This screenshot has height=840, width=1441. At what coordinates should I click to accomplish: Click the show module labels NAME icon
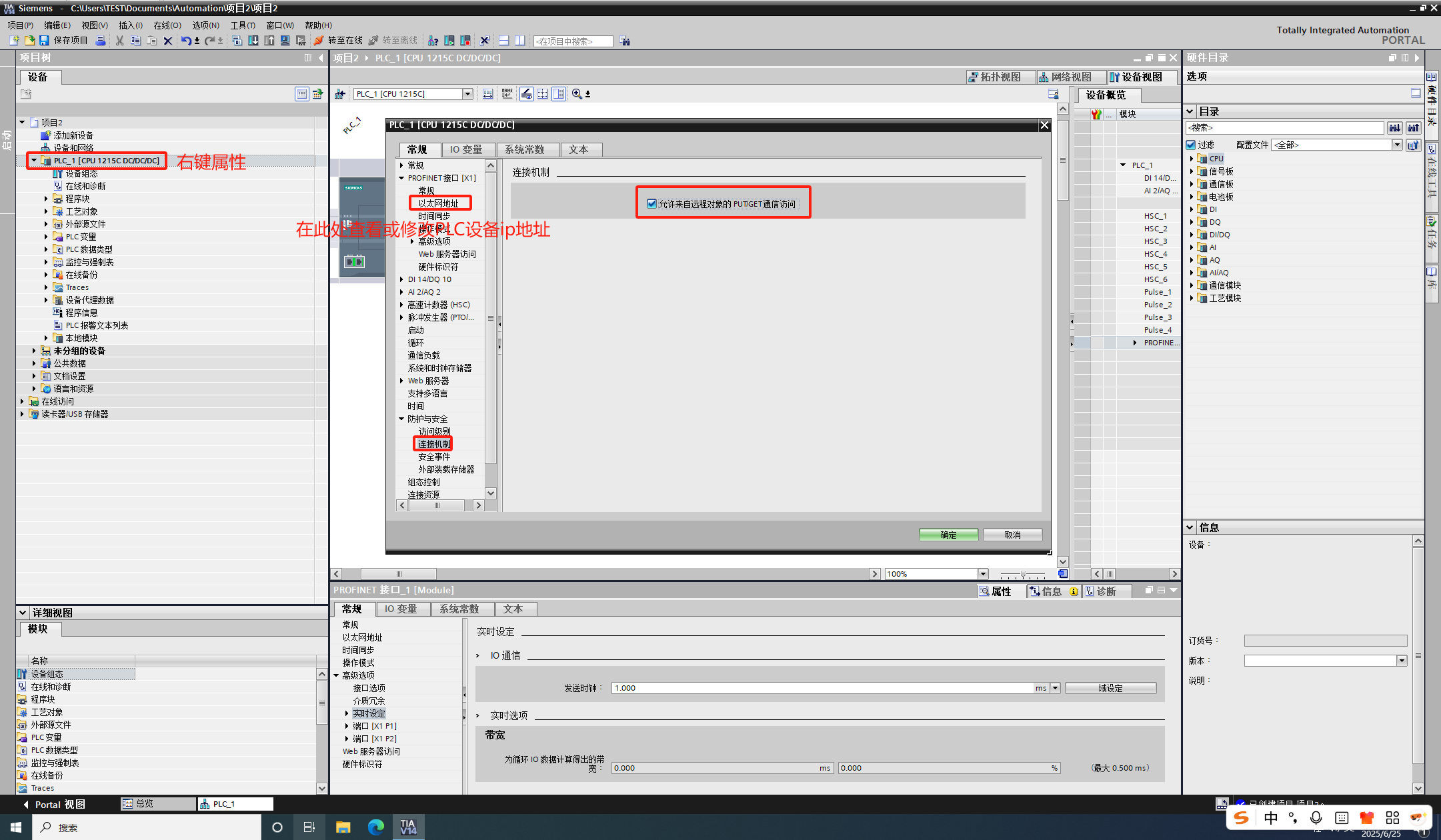point(507,94)
